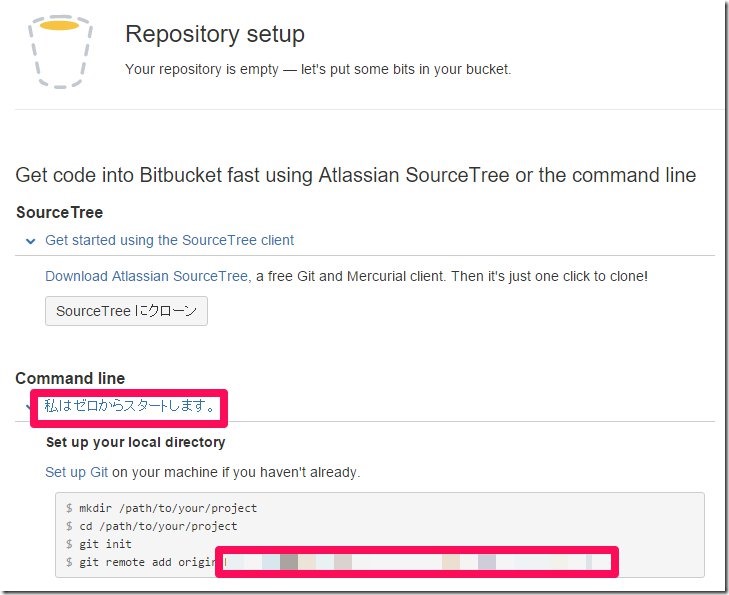Click the "git init" command line
This screenshot has width=729, height=595.
click(105, 544)
